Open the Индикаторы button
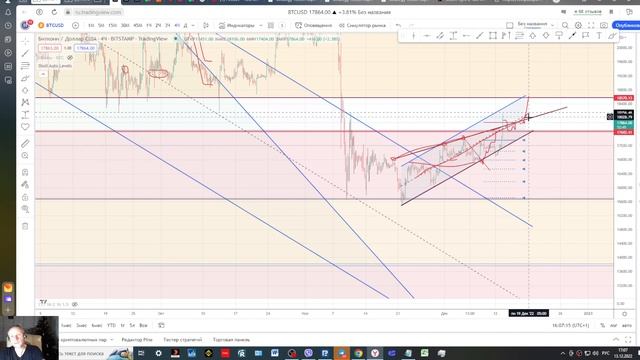This screenshot has width=640, height=360. point(236,25)
